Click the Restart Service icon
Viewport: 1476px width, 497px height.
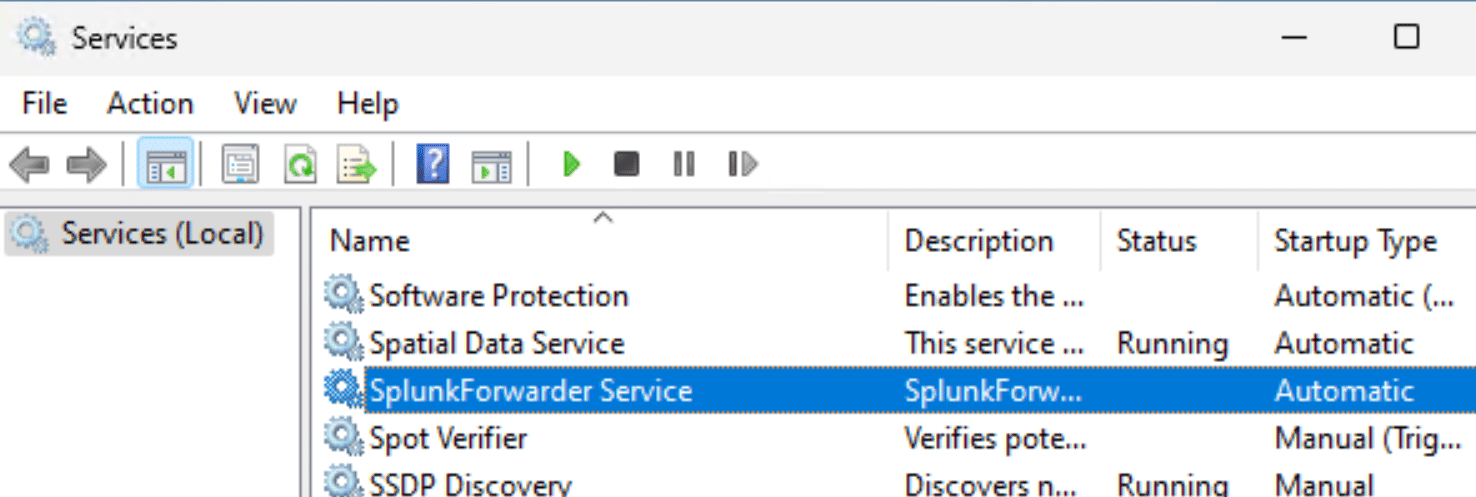[x=742, y=164]
